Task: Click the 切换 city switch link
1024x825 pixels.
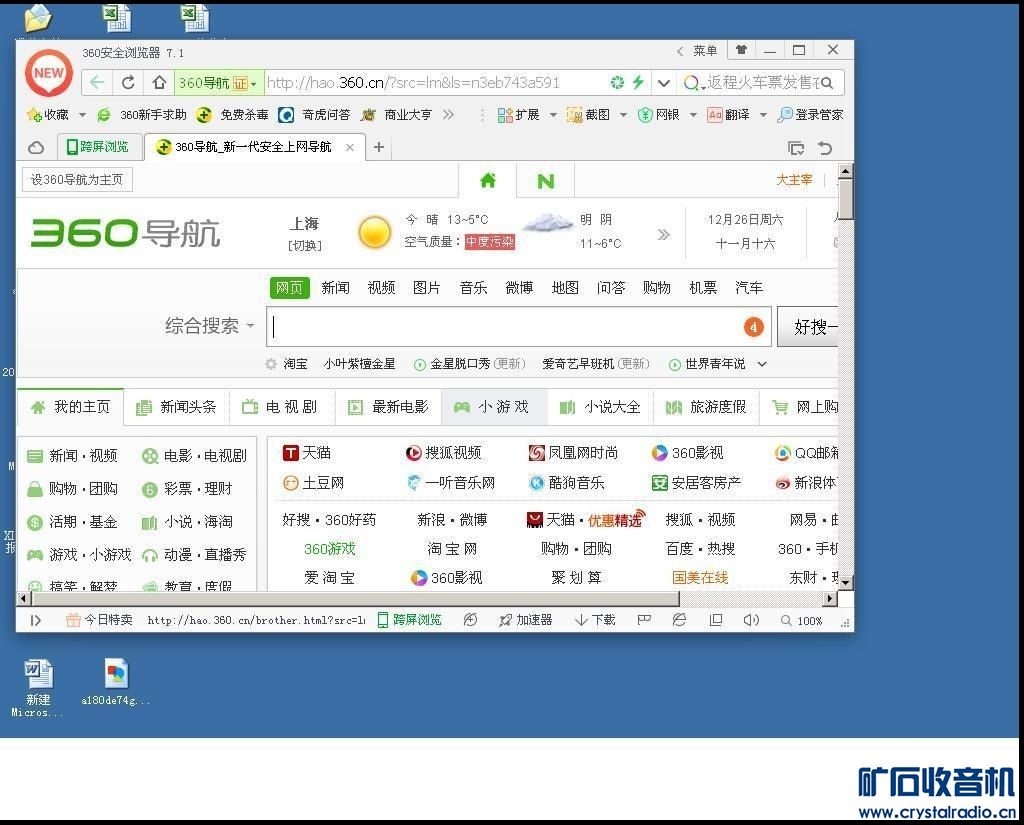Action: (305, 246)
